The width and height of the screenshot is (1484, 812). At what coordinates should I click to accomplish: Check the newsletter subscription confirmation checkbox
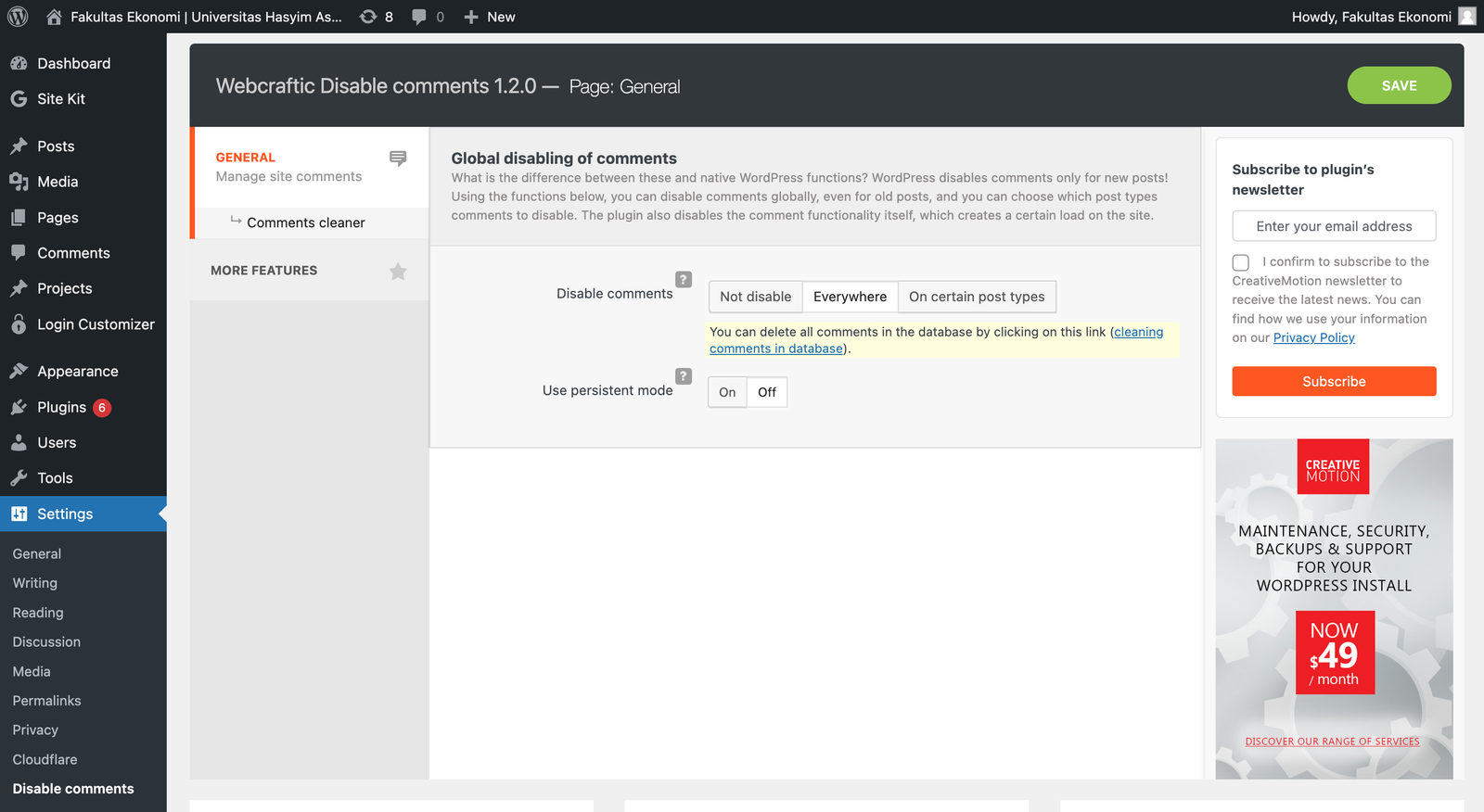coord(1241,262)
